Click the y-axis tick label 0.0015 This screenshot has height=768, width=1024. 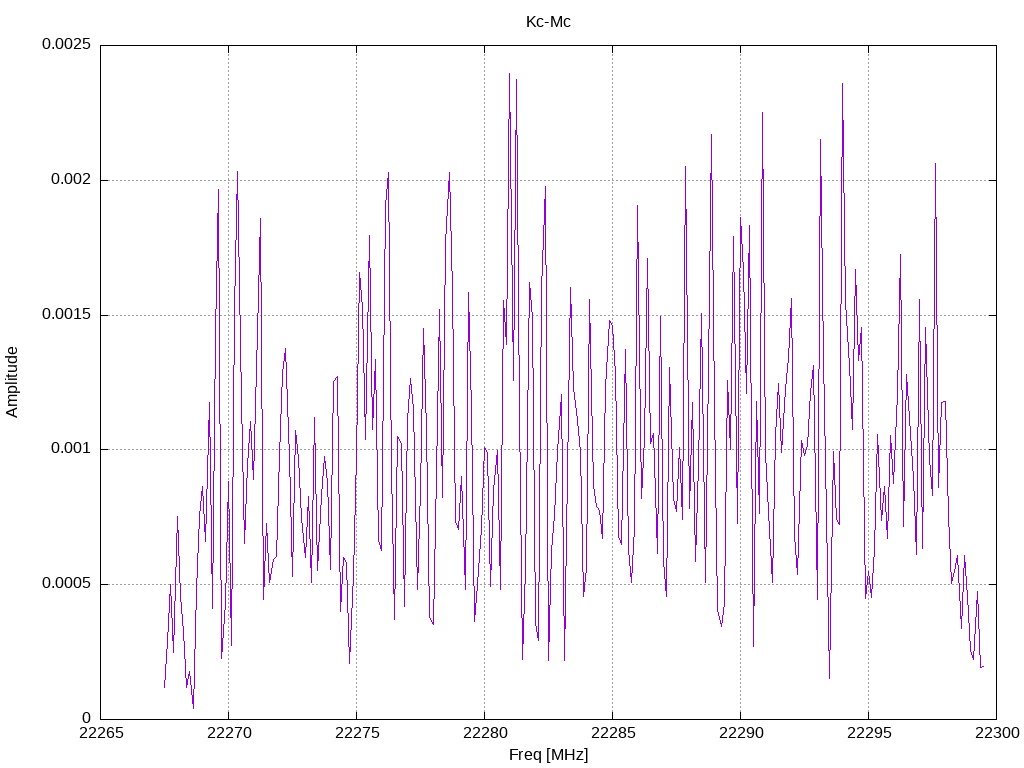pos(67,315)
